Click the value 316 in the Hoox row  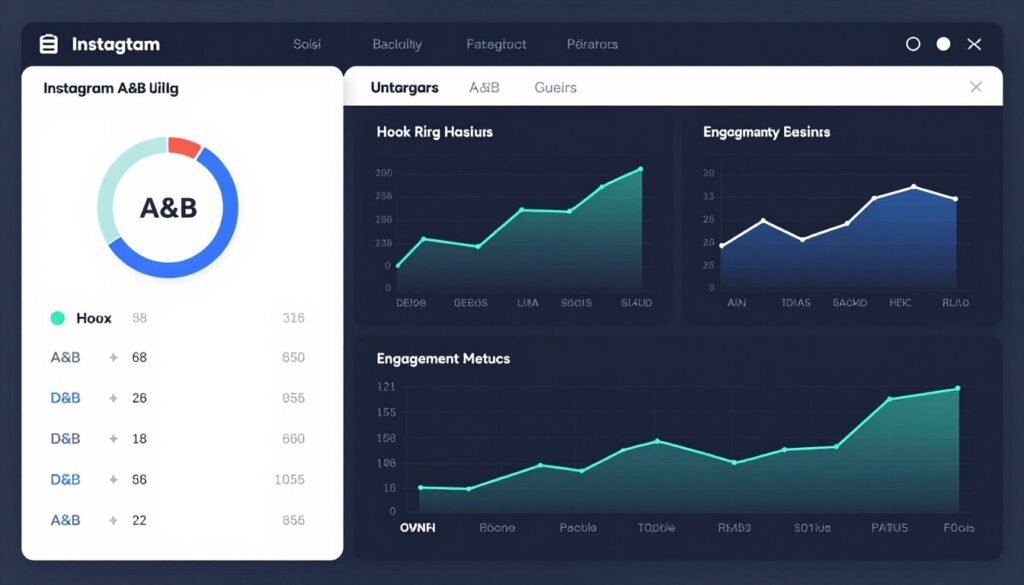[293, 318]
